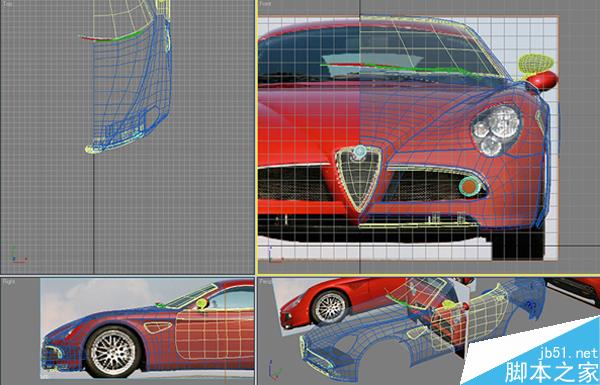
Task: Select the door panel mesh in Right viewport
Action: pyautogui.click(x=215, y=335)
